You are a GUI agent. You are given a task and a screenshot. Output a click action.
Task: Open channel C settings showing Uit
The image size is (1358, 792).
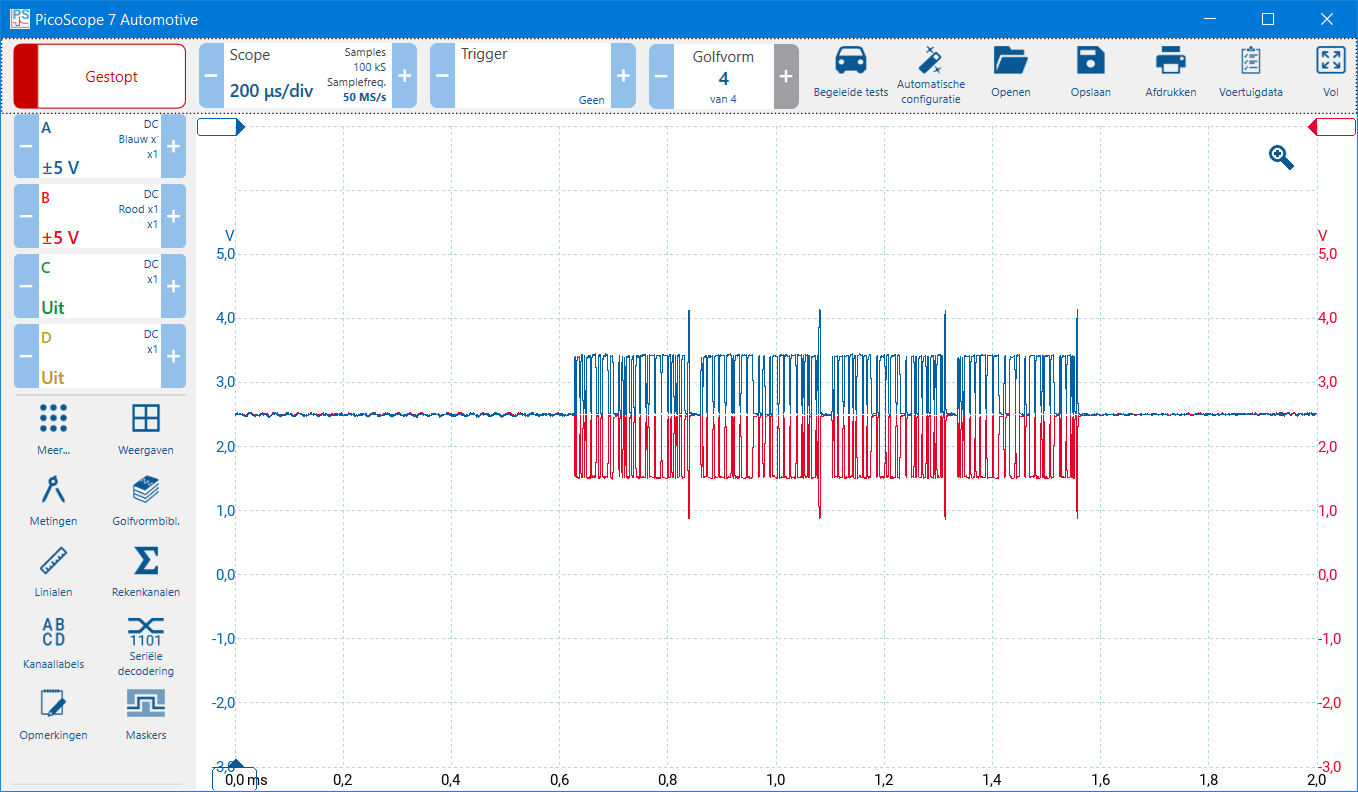99,286
